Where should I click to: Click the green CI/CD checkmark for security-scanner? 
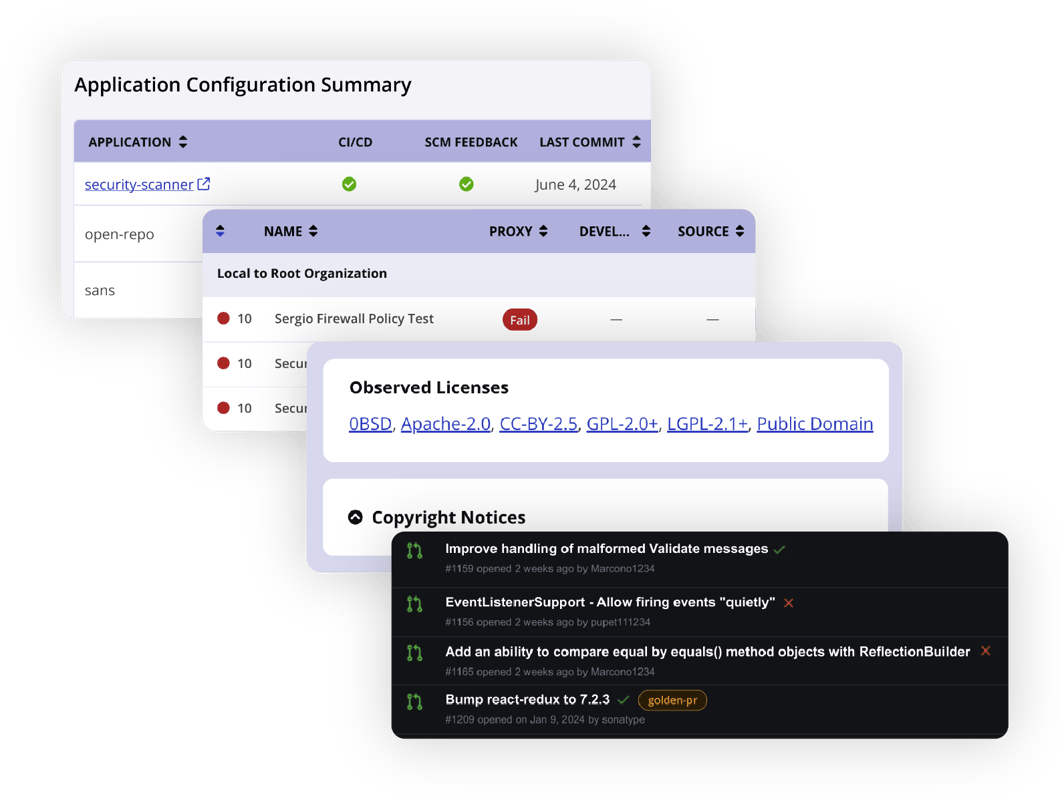[349, 184]
